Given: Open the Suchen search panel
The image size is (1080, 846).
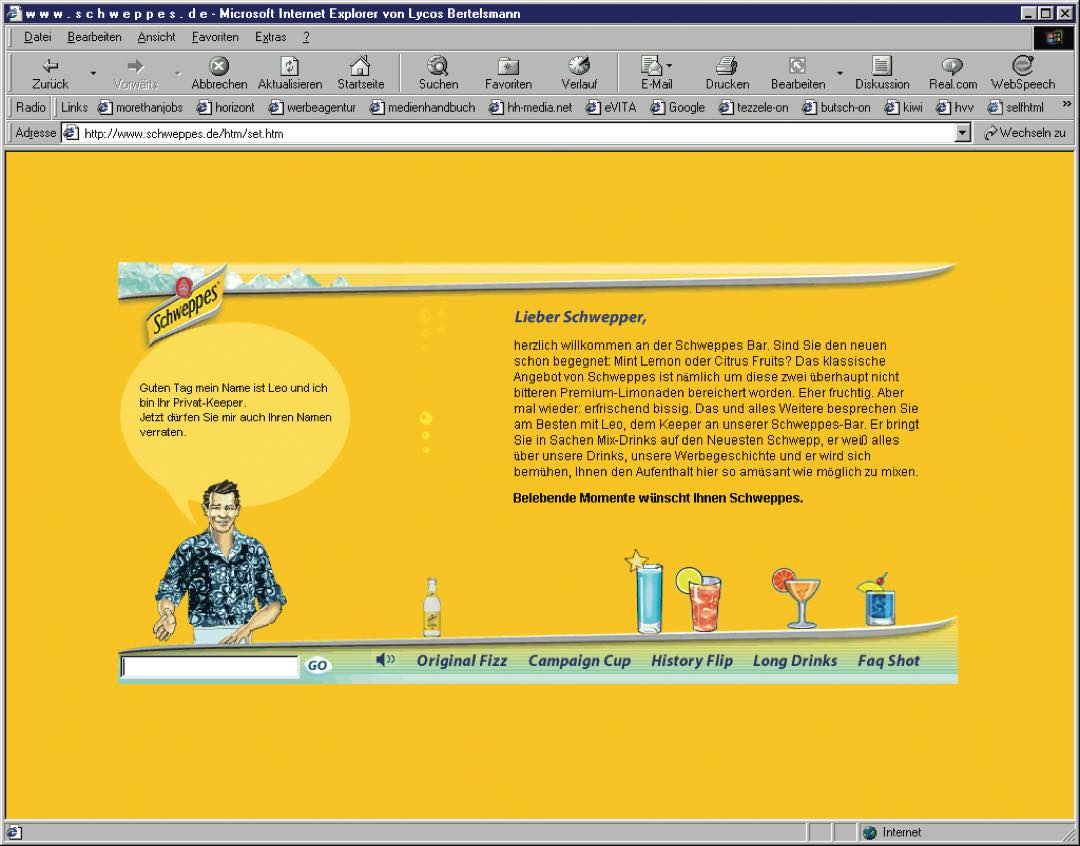Looking at the screenshot, I should point(438,72).
